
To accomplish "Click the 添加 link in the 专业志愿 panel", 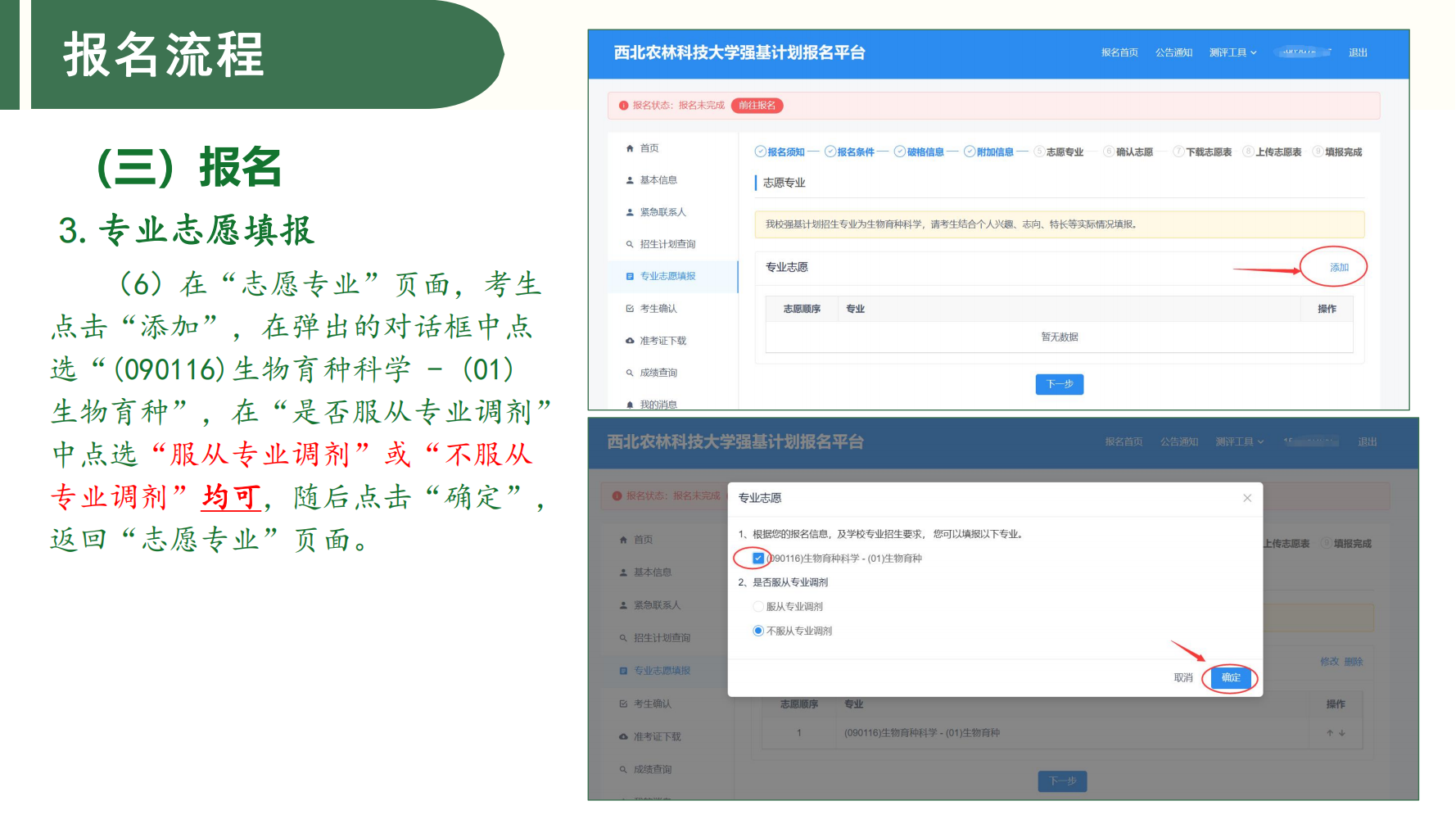I will (x=1339, y=268).
